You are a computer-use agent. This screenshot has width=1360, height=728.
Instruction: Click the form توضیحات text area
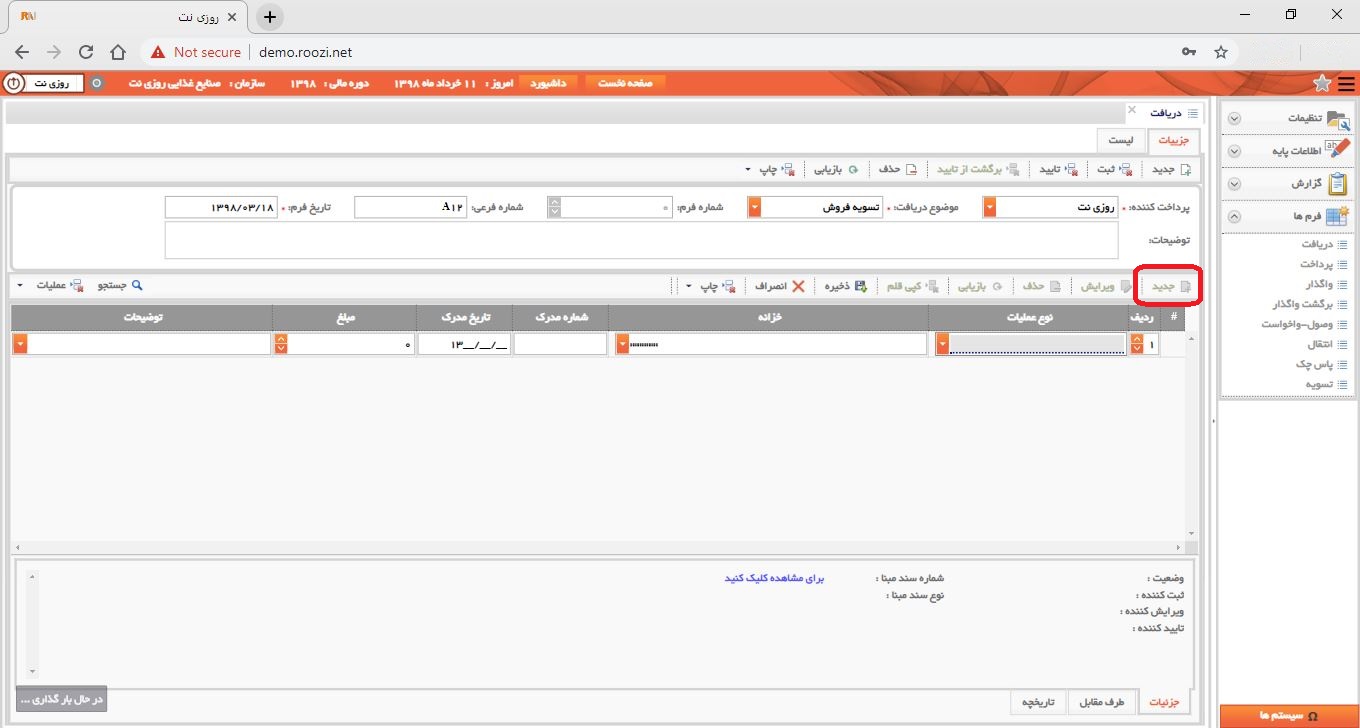(642, 240)
